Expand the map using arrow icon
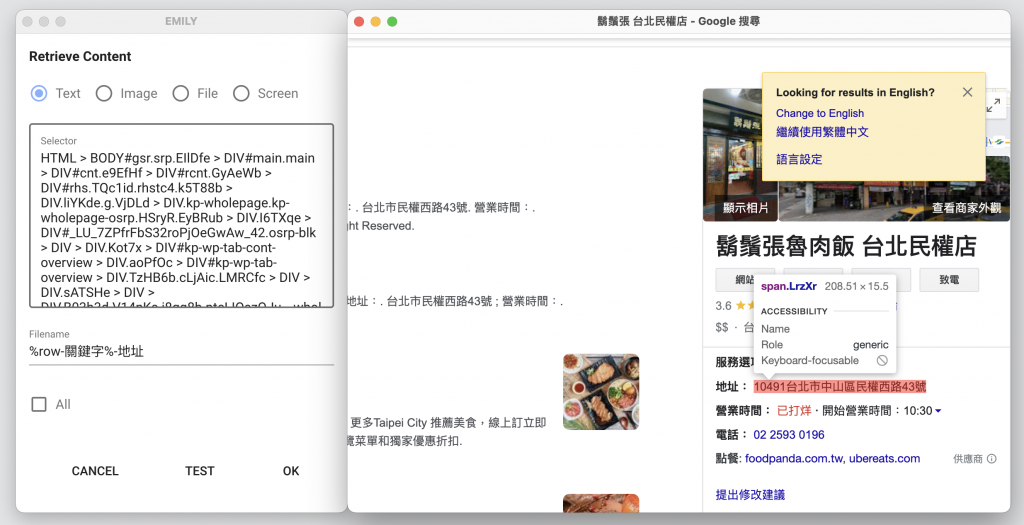Viewport: 1024px width, 525px height. pos(993,104)
